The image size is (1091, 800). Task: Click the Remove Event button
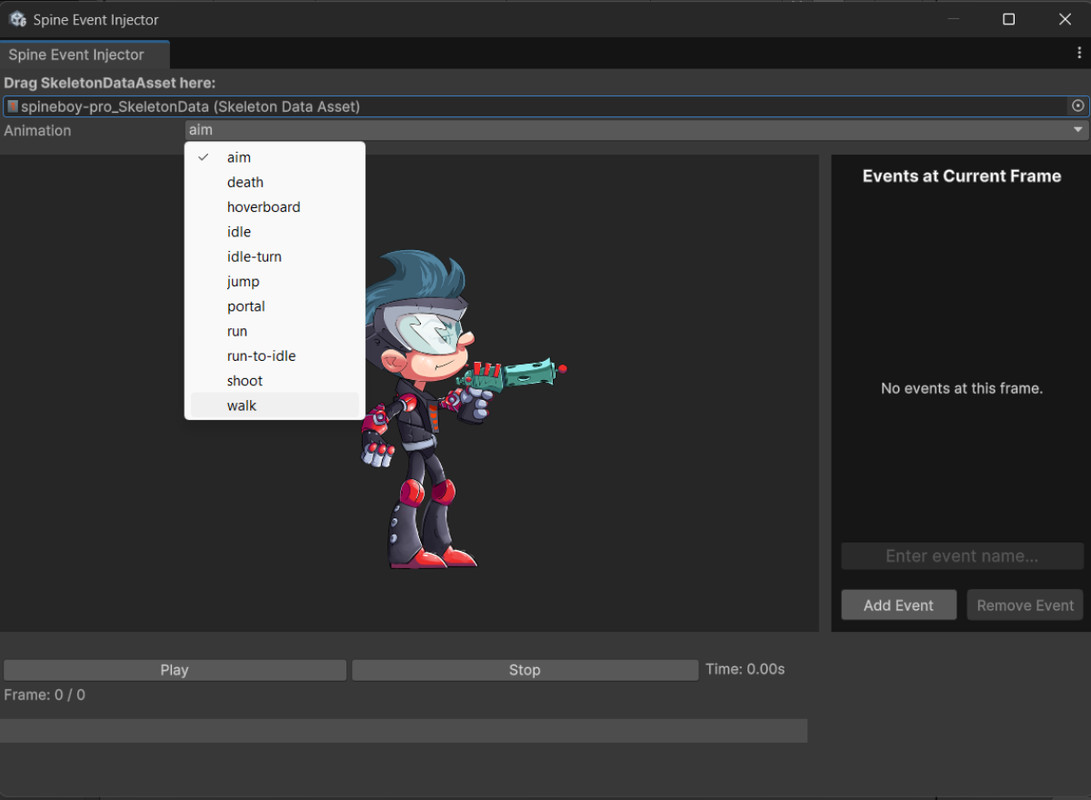pos(1025,605)
